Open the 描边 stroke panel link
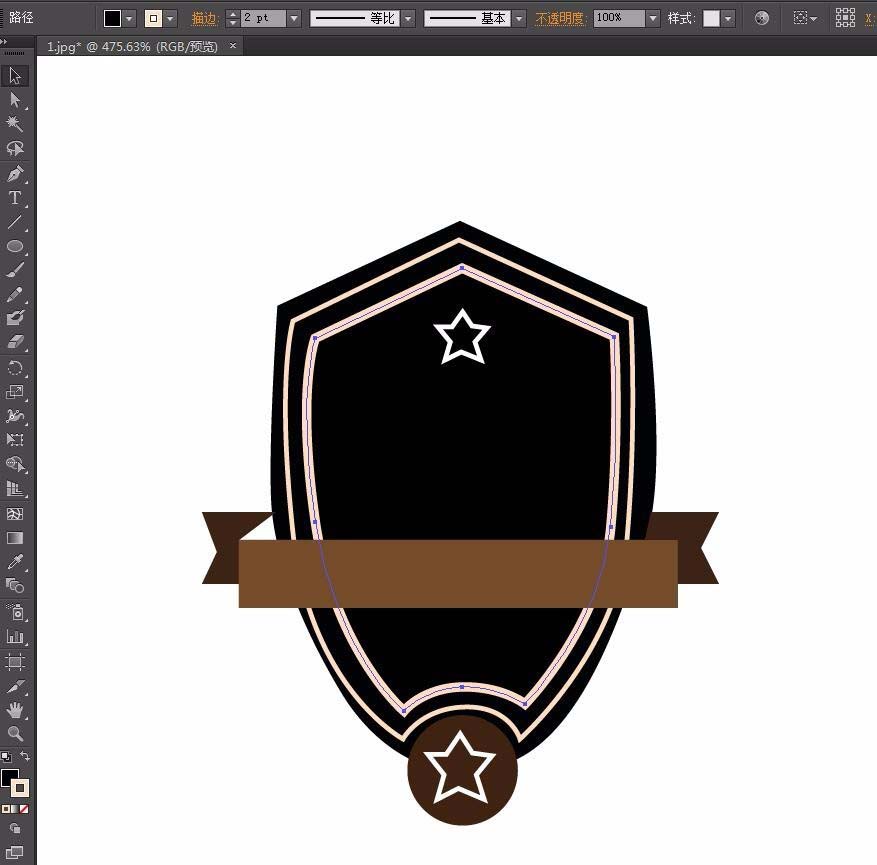The height and width of the screenshot is (865, 877). coord(204,18)
